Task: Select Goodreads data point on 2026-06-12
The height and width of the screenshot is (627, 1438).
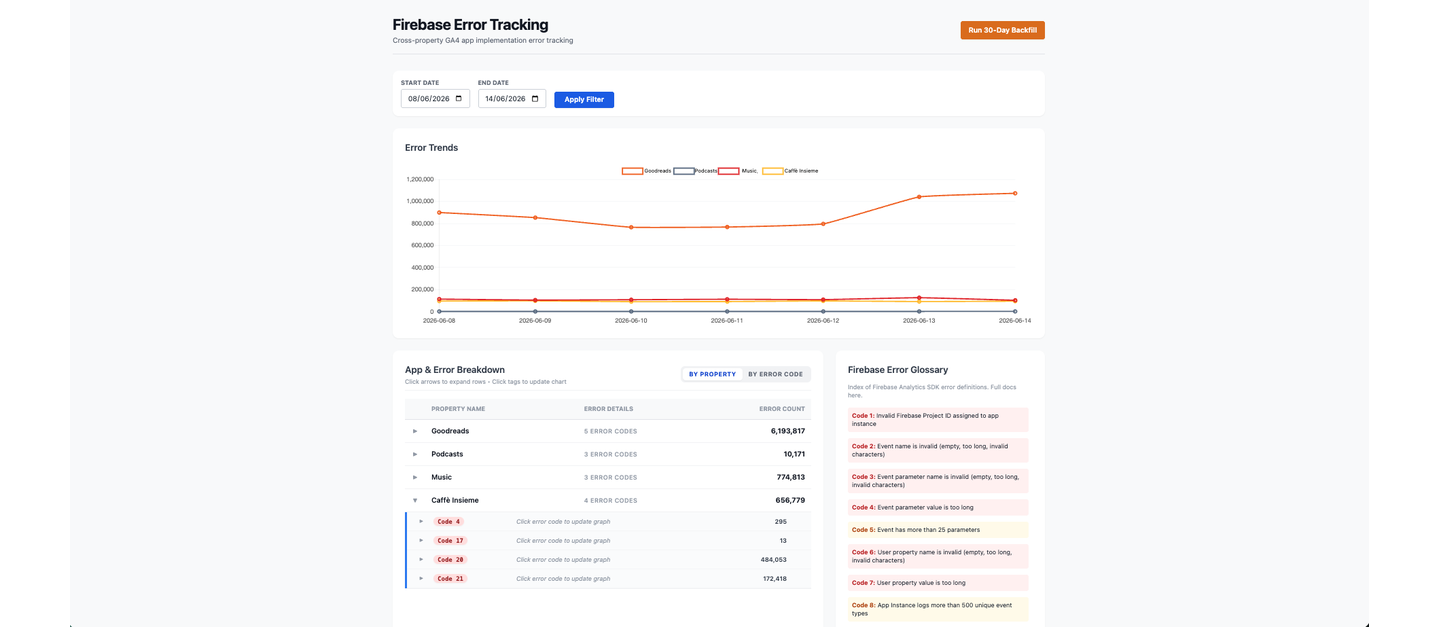Action: coord(823,224)
